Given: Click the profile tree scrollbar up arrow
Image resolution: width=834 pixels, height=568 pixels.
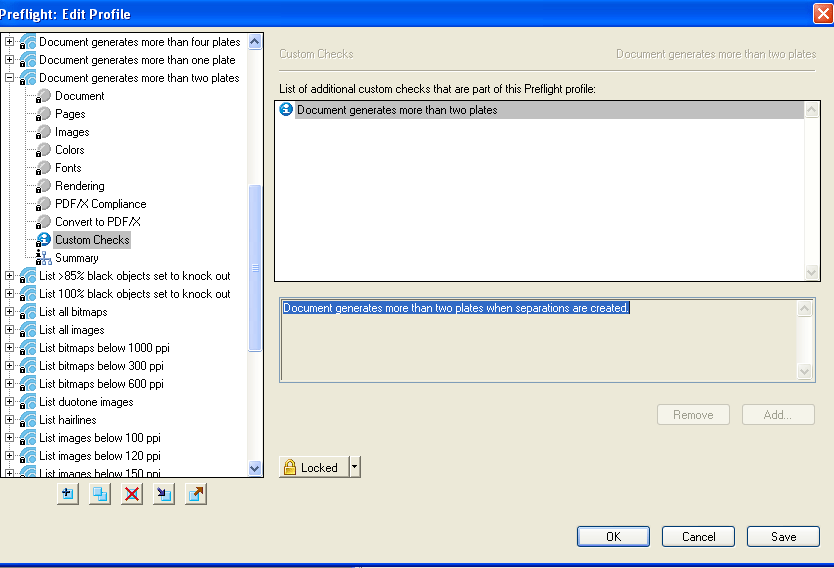Looking at the screenshot, I should 255,41.
